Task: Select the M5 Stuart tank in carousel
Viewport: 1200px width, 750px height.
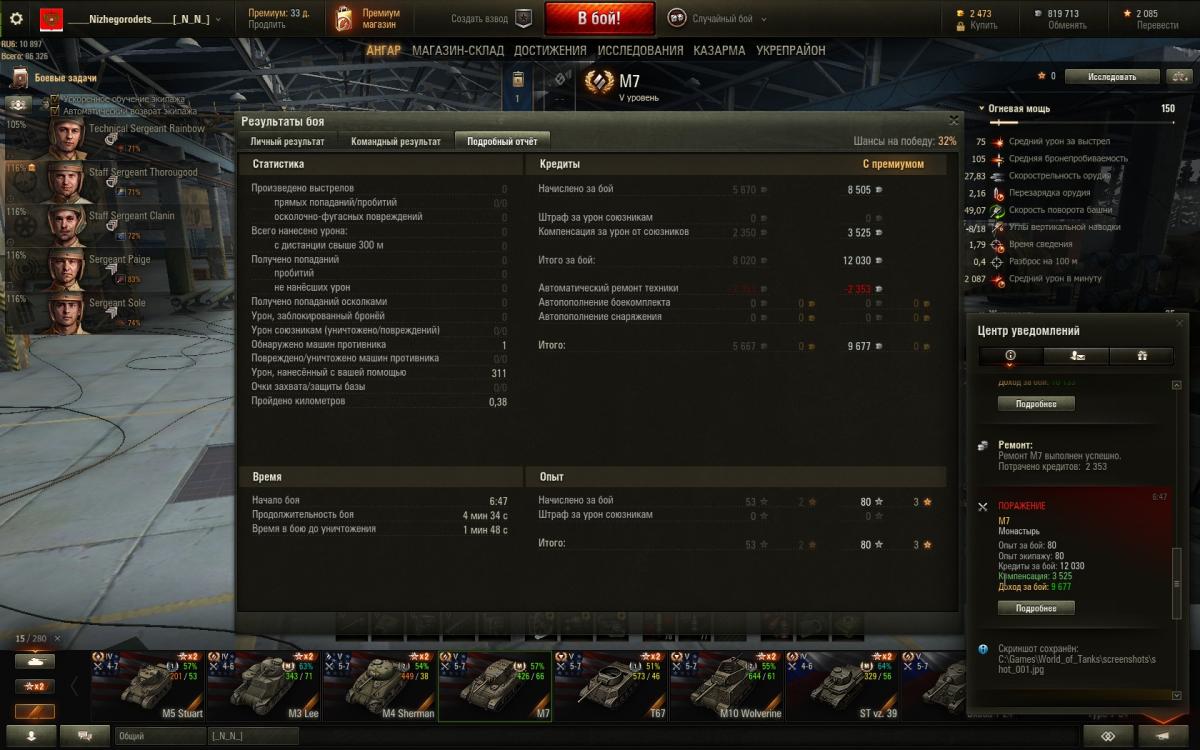Action: [150, 686]
